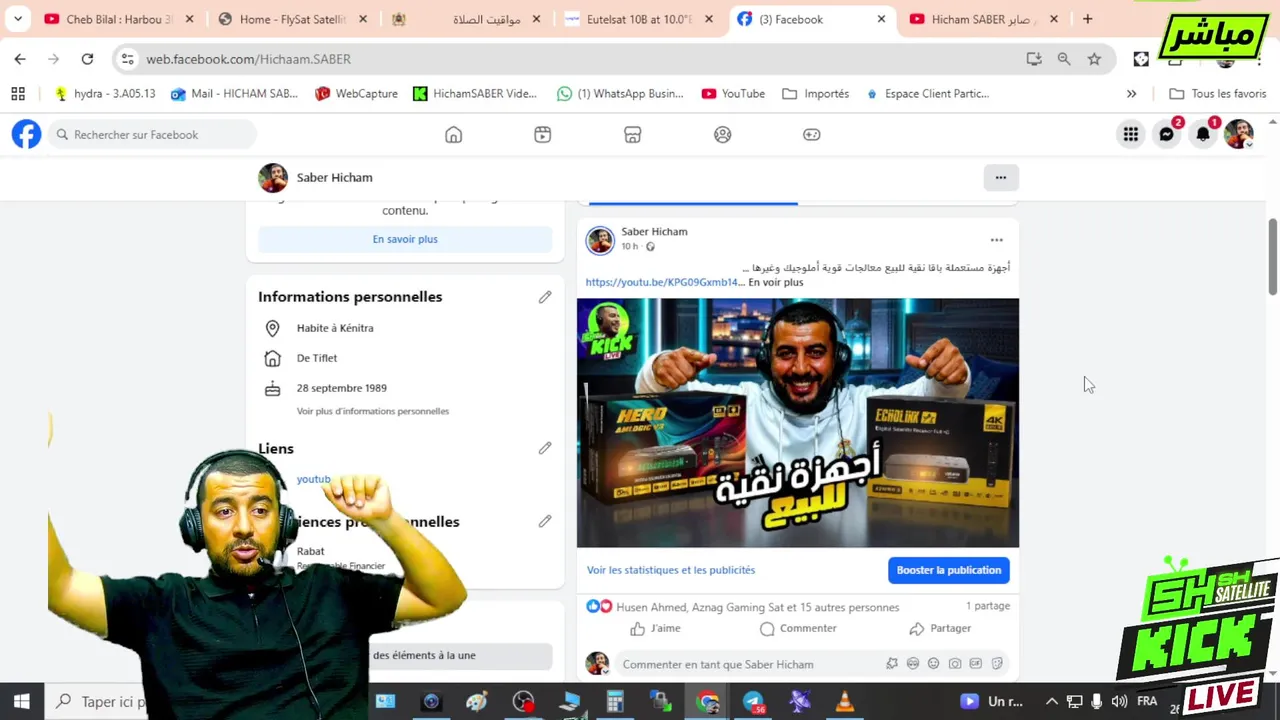The height and width of the screenshot is (720, 1280).
Task: Open Importés bookmarks folder
Action: click(x=816, y=93)
